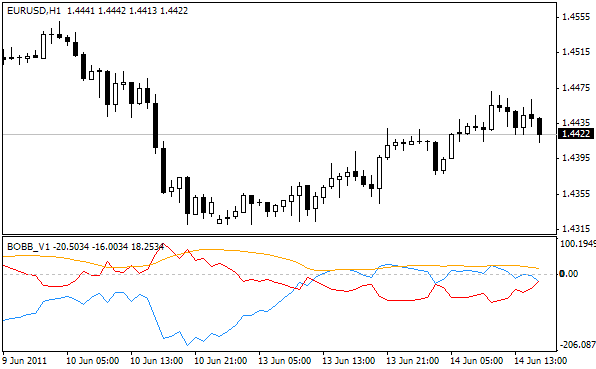Viewport: 596px width, 369px height.
Task: Click the 10 Jun 13:00 time label
Action: pos(157,360)
